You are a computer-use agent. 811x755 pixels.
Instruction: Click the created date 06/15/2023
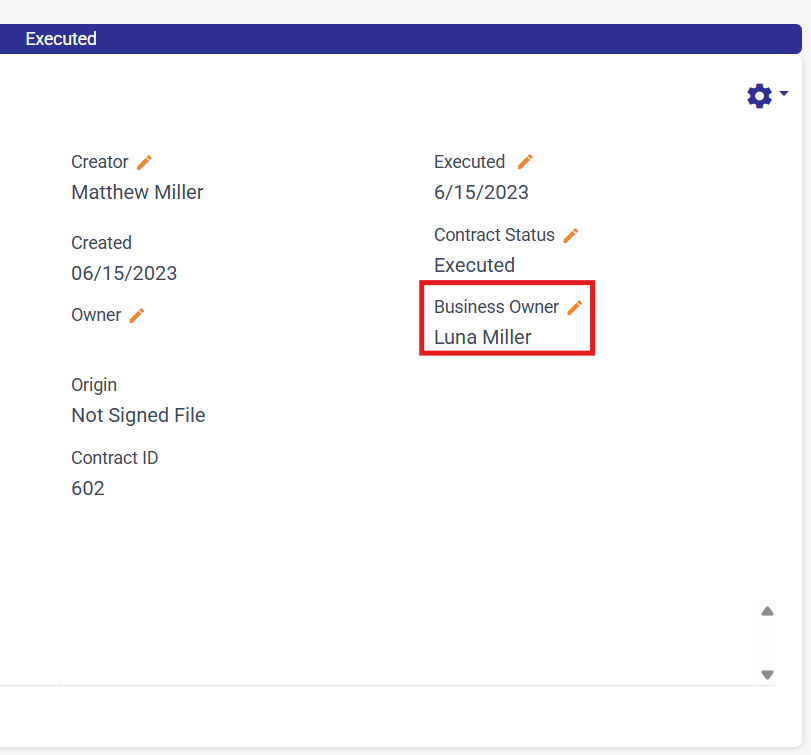124,273
